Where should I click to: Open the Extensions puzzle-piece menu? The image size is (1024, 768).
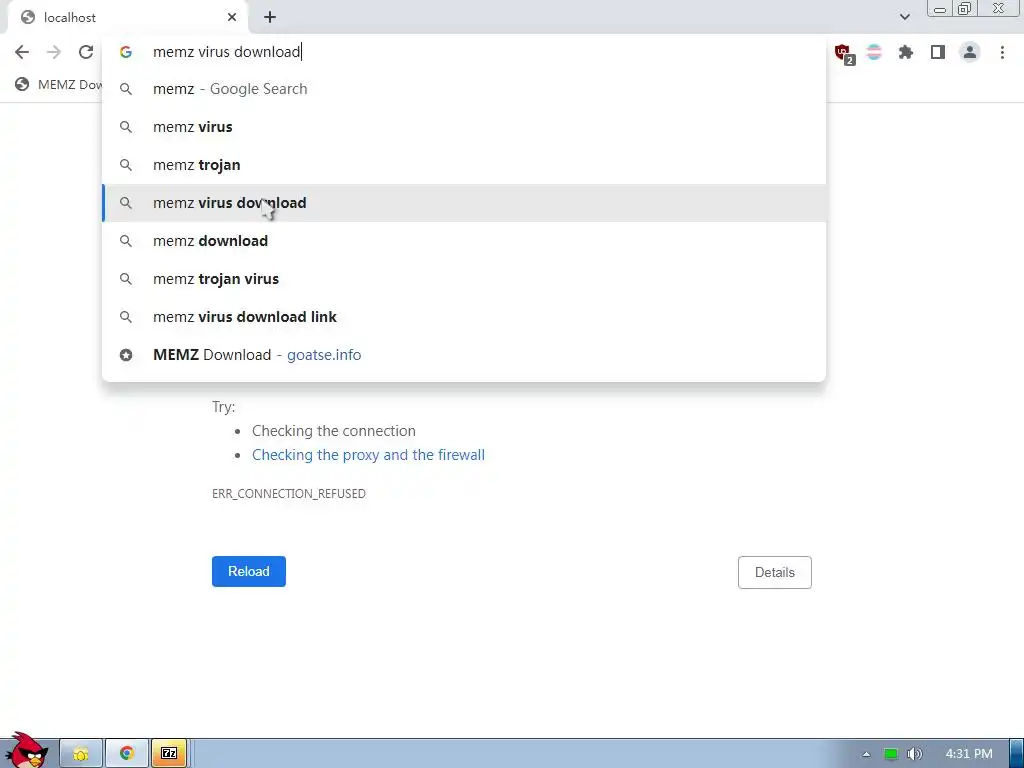(906, 52)
